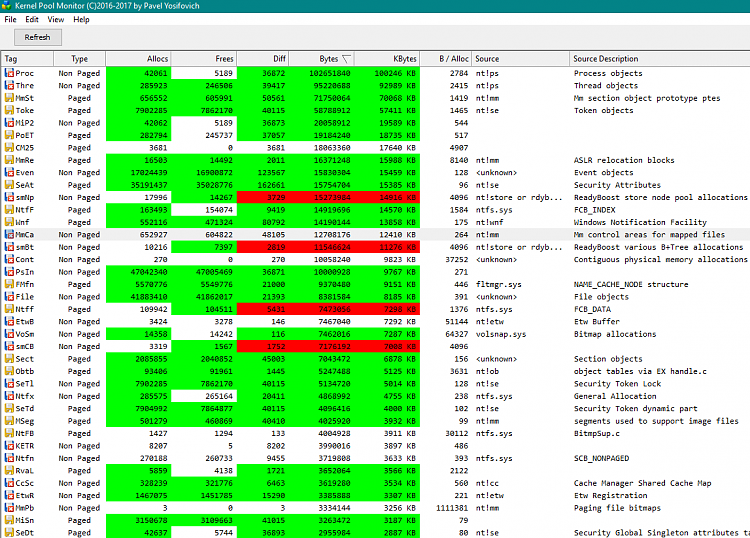Click the SeTd tag row icon
This screenshot has width=750, height=538.
[9, 409]
